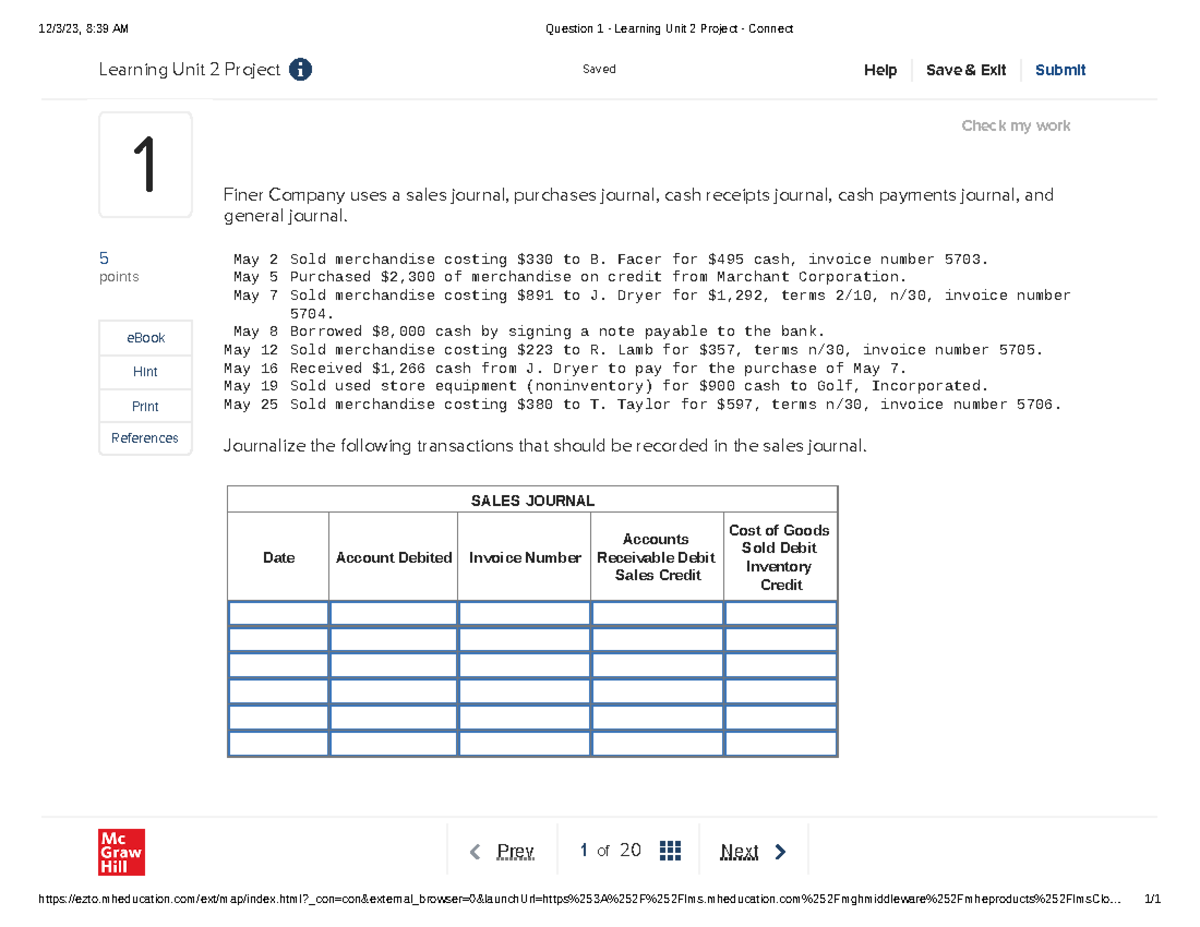Image resolution: width=1200 pixels, height=927 pixels.
Task: Open the info tooltip beside Learning Unit 2 Project
Action: point(298,69)
